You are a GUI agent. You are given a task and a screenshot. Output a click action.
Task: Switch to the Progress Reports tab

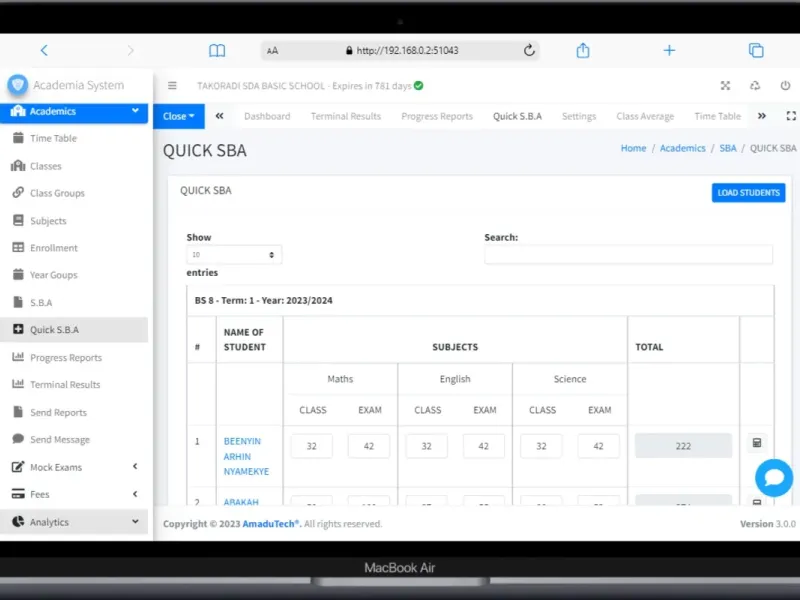(x=437, y=116)
